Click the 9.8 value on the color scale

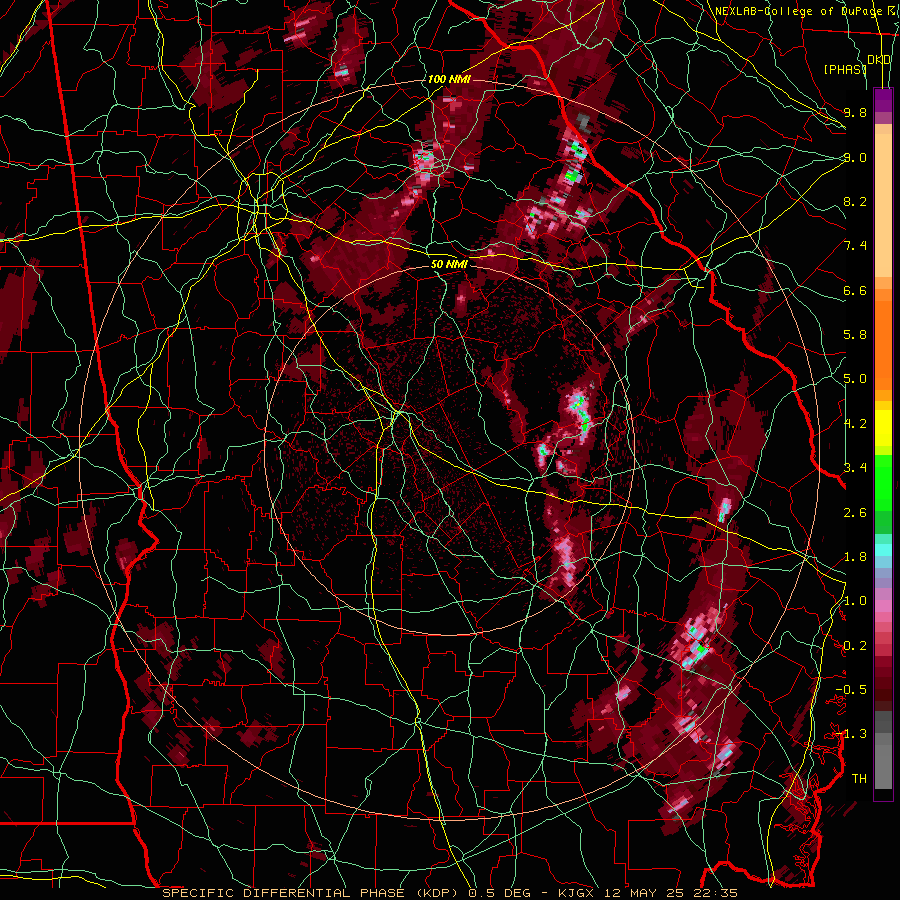click(x=855, y=112)
